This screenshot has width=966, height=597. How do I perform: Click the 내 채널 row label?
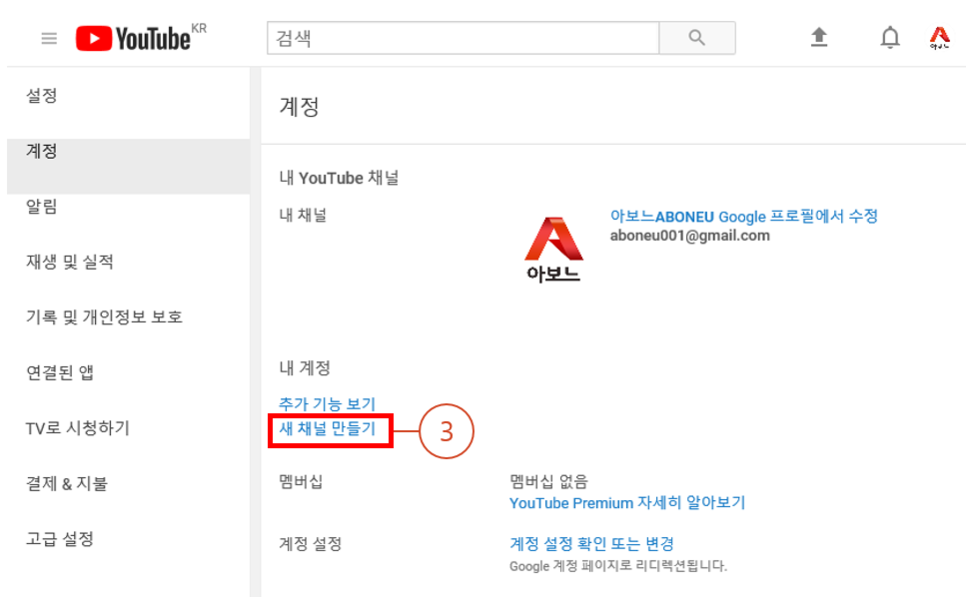(302, 215)
